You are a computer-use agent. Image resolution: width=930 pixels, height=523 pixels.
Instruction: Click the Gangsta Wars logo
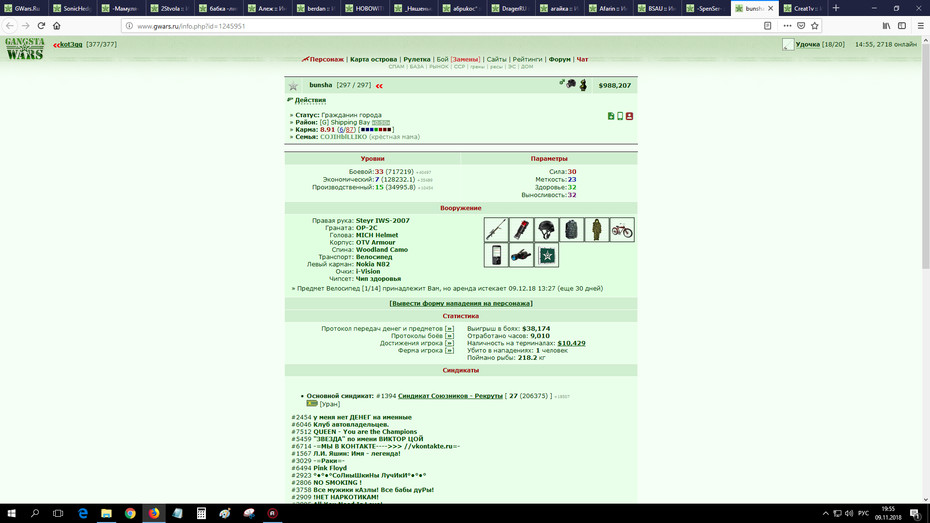click(25, 49)
